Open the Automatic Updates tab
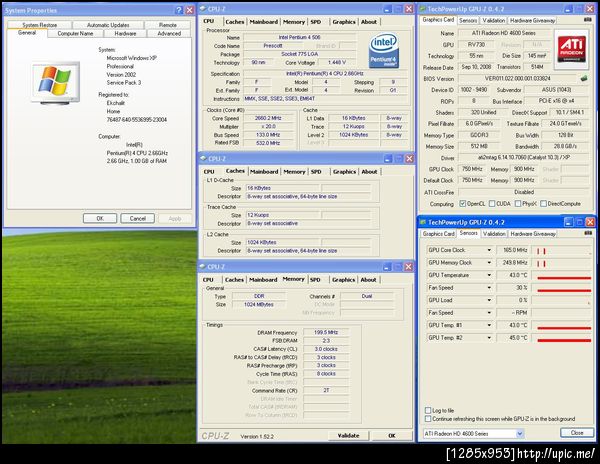600x464 pixels. tap(108, 25)
